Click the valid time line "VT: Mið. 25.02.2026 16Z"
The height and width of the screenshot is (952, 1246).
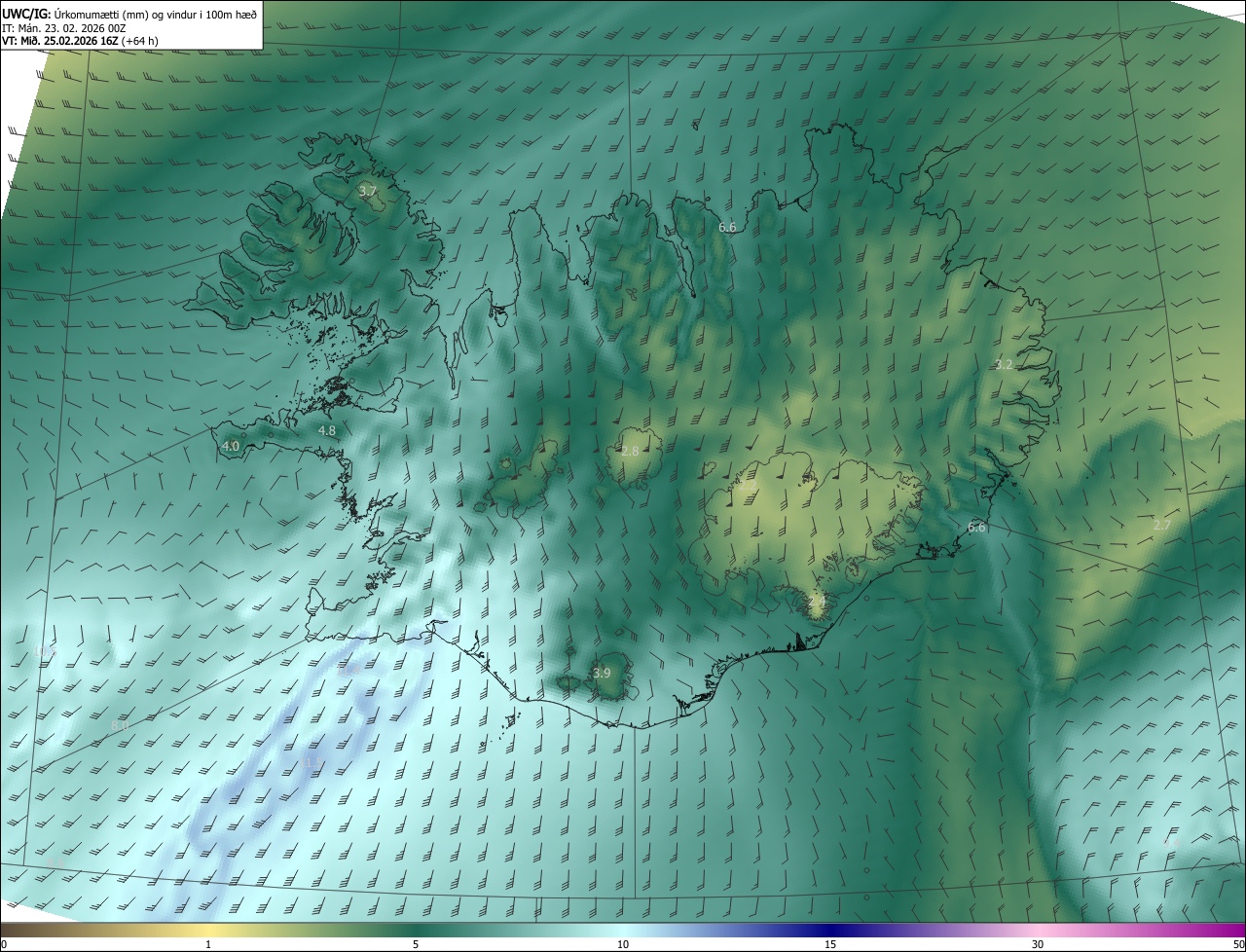click(60, 41)
